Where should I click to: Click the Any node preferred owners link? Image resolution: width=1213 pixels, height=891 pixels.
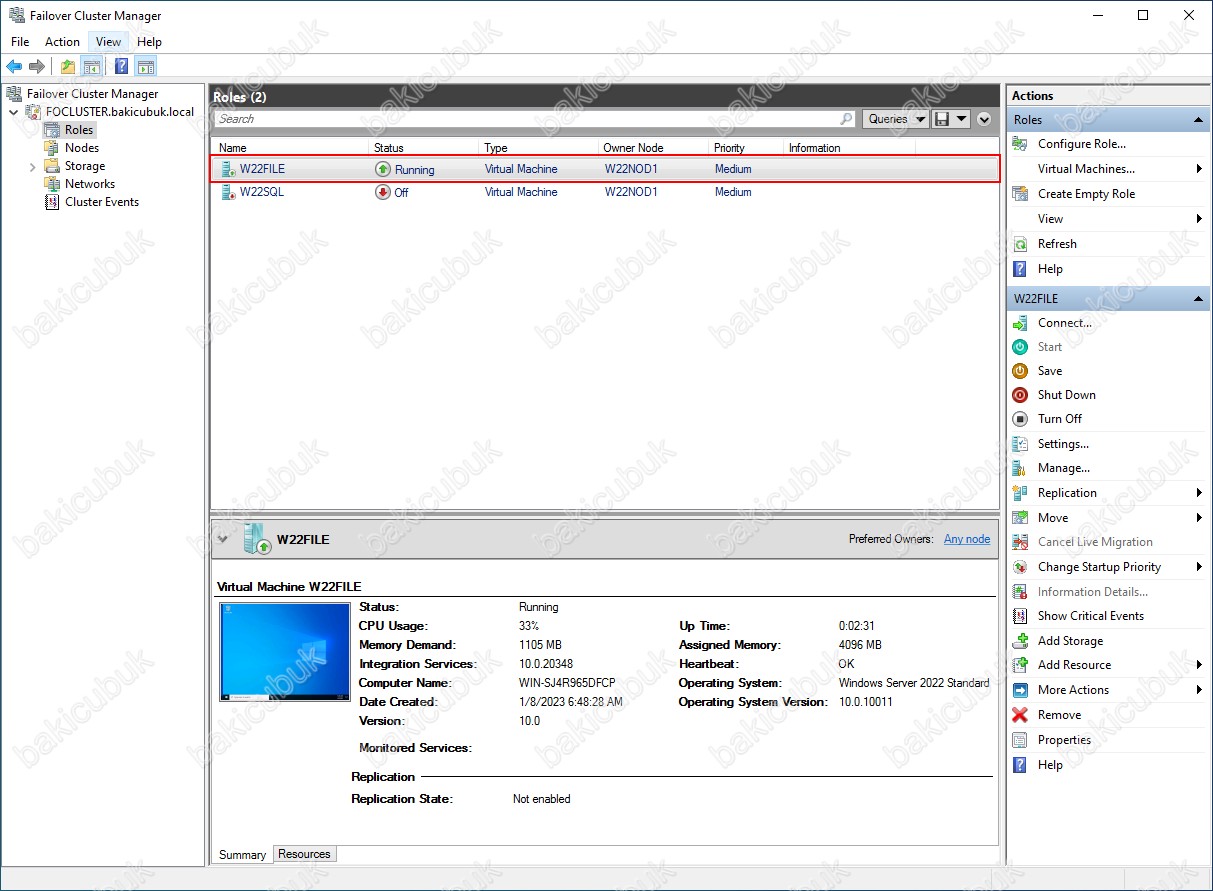point(967,539)
